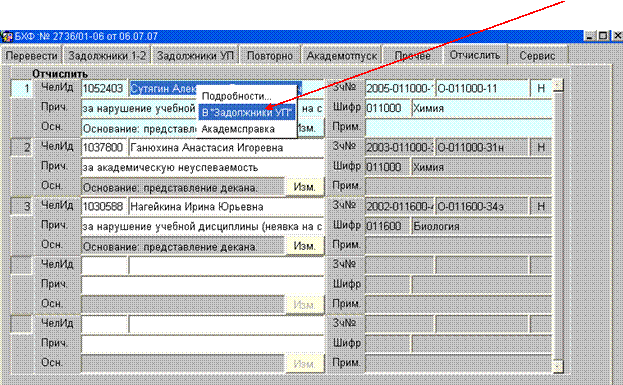Select В "Задолжники УП" menu entry
Viewport: 623px width, 385px height.
(246, 112)
